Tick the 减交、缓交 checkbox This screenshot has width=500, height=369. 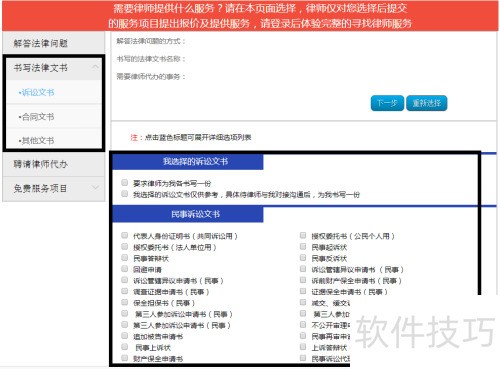pyautogui.click(x=303, y=302)
